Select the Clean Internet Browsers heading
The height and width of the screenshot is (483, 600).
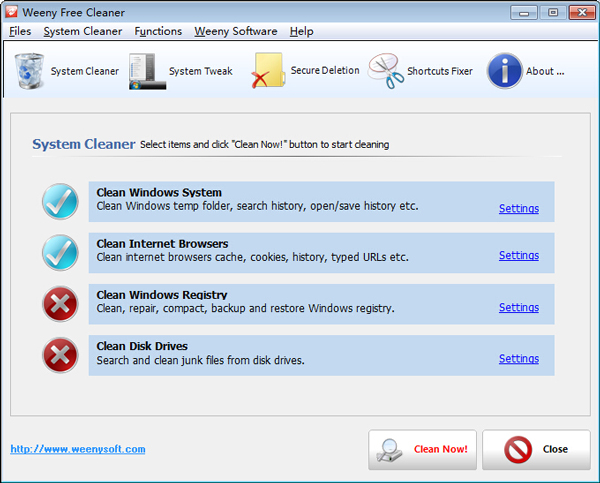(x=162, y=243)
